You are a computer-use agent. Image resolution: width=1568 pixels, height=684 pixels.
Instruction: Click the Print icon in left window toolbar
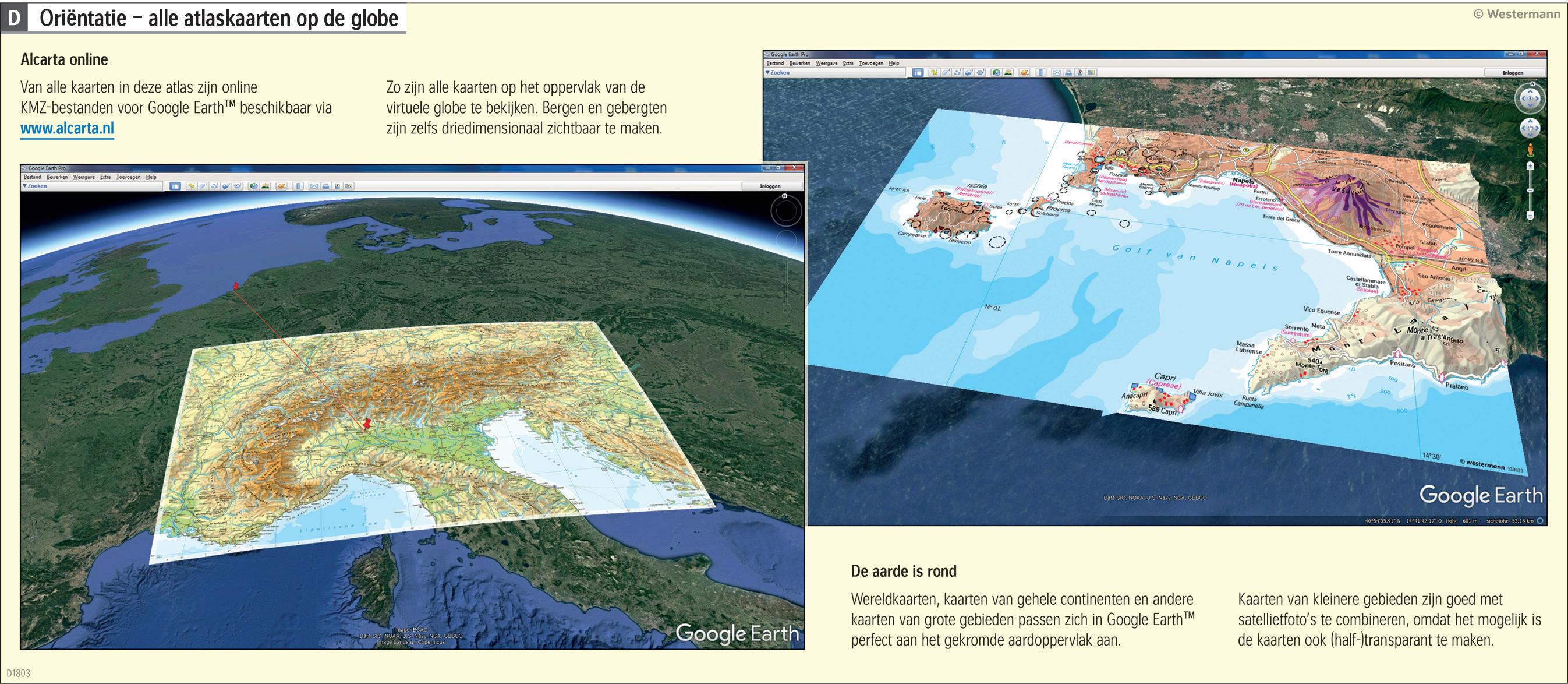325,186
